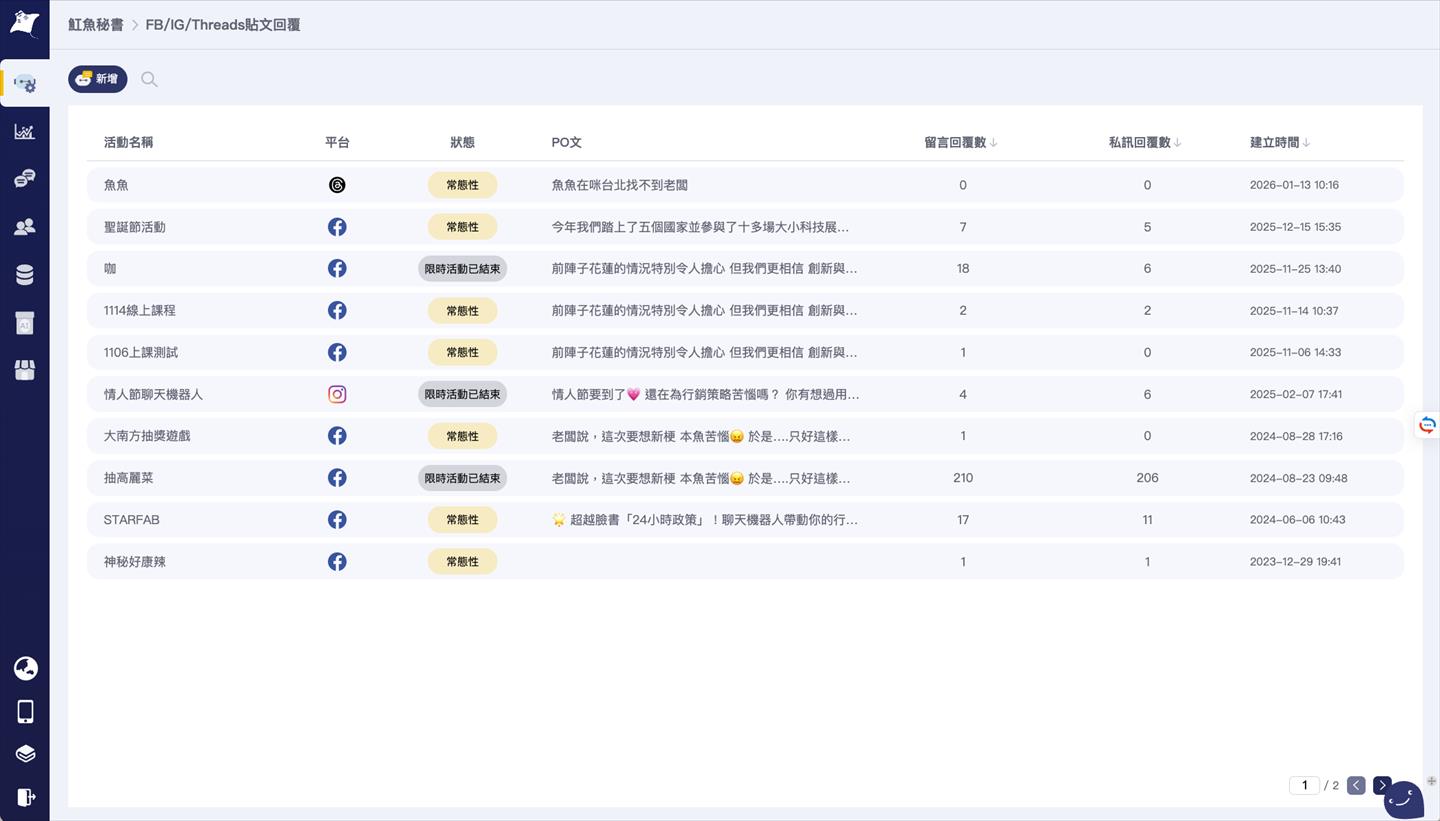Open the chat messages sidebar icon

25,179
